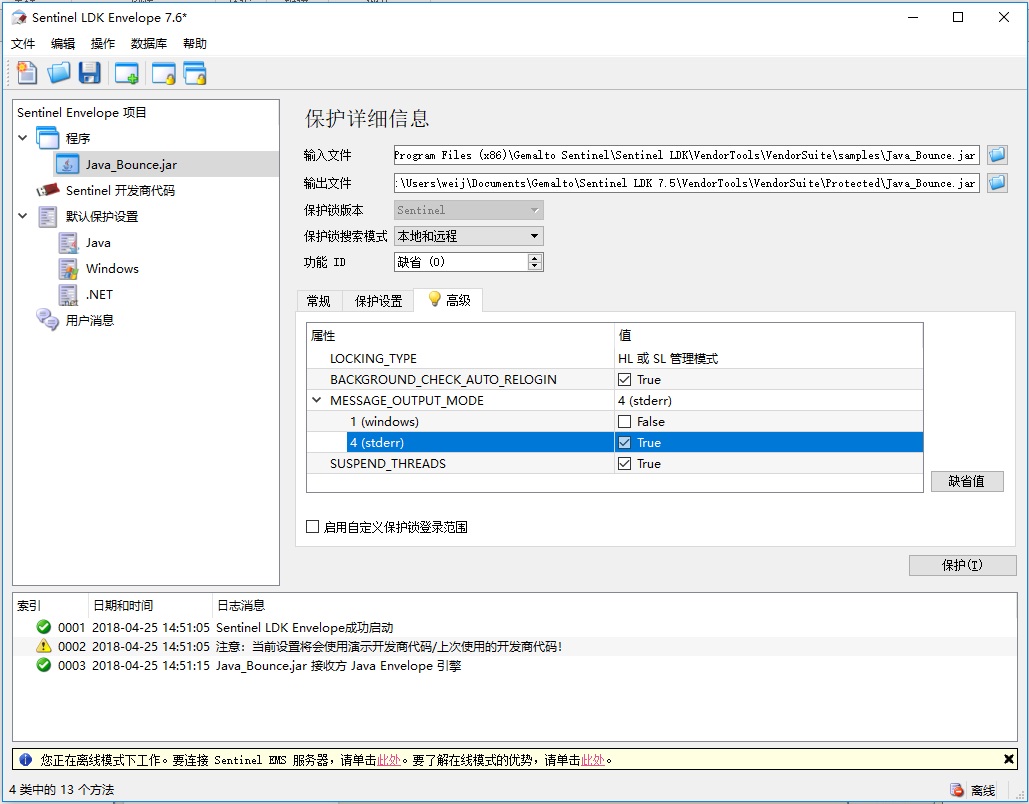Switch to the 保护设置 tab

pos(378,301)
